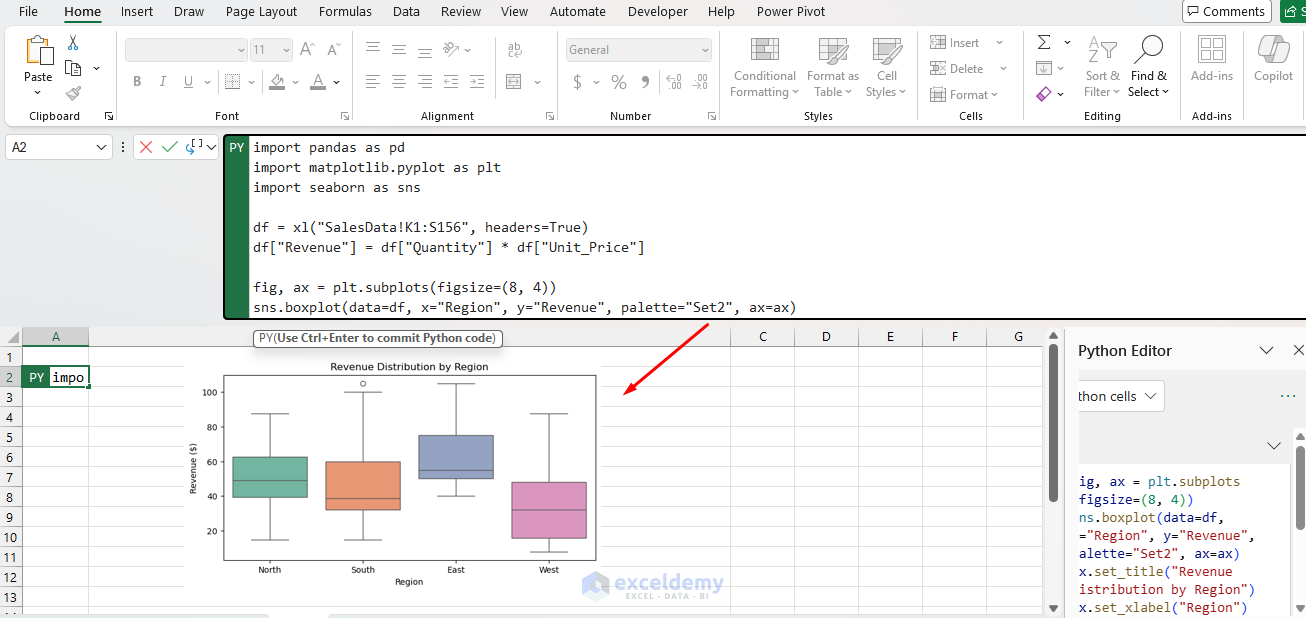Click the Copy icon
This screenshot has width=1306, height=618.
pyautogui.click(x=73, y=68)
